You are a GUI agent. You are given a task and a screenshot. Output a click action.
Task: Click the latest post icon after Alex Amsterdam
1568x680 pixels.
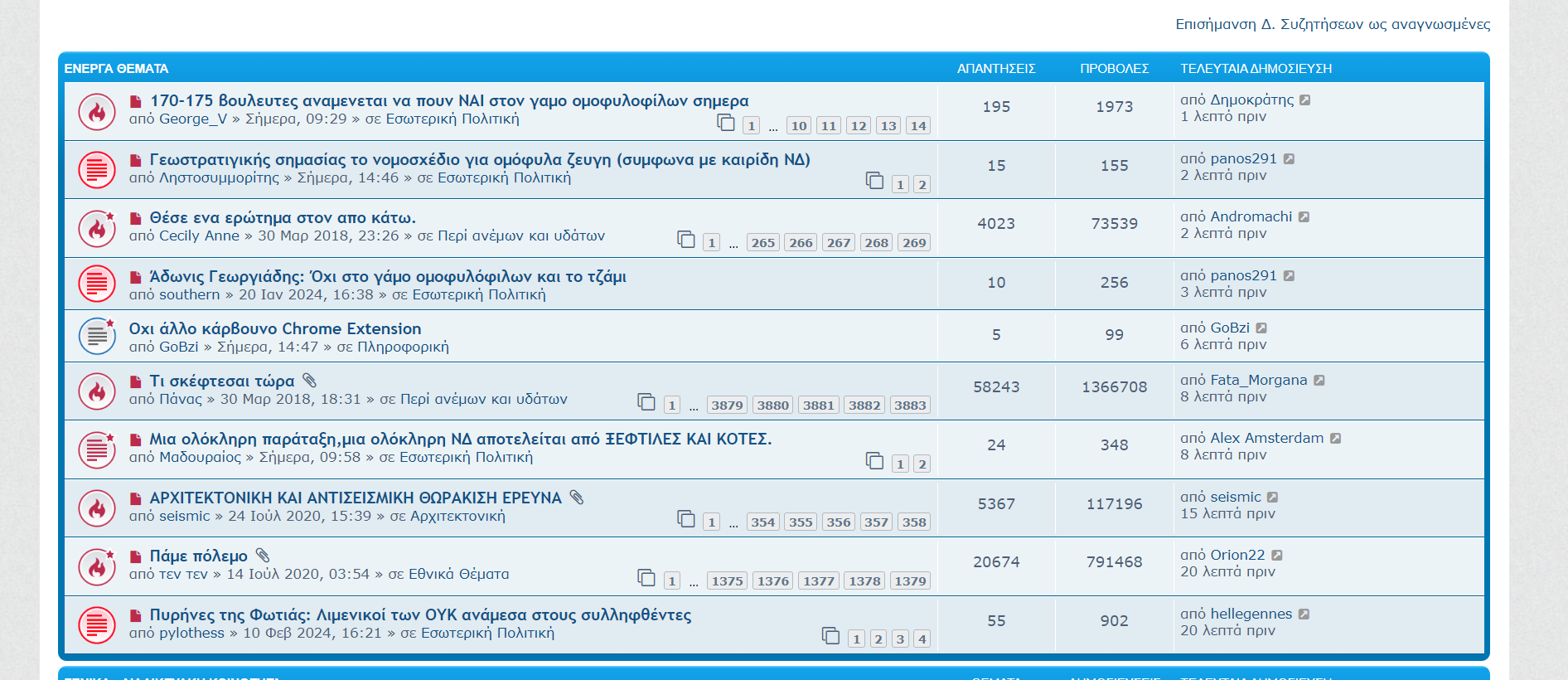coord(1336,439)
